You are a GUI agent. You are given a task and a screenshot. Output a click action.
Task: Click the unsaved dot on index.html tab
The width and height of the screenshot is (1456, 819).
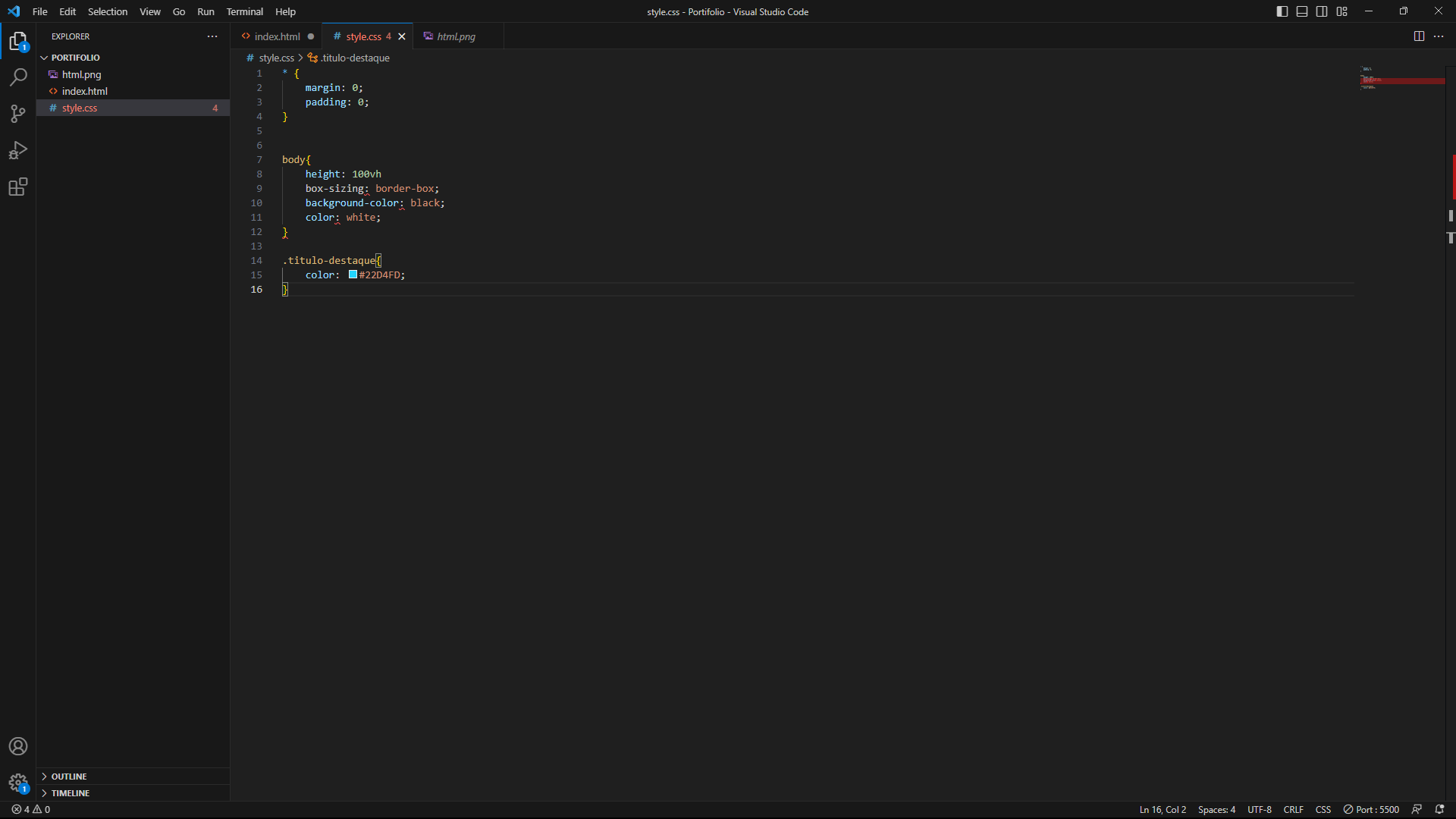click(311, 36)
